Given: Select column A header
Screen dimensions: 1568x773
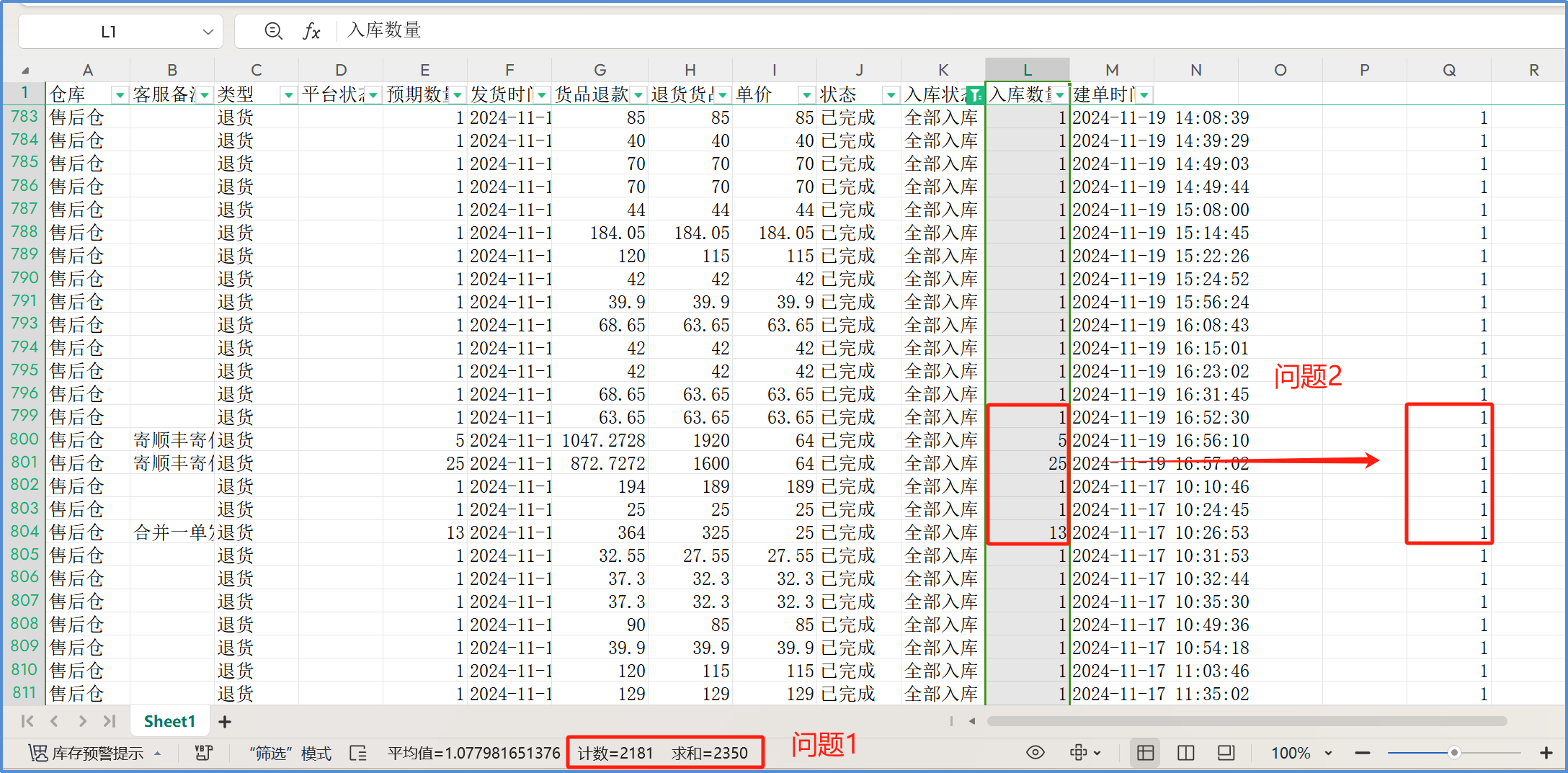Looking at the screenshot, I should [x=88, y=70].
